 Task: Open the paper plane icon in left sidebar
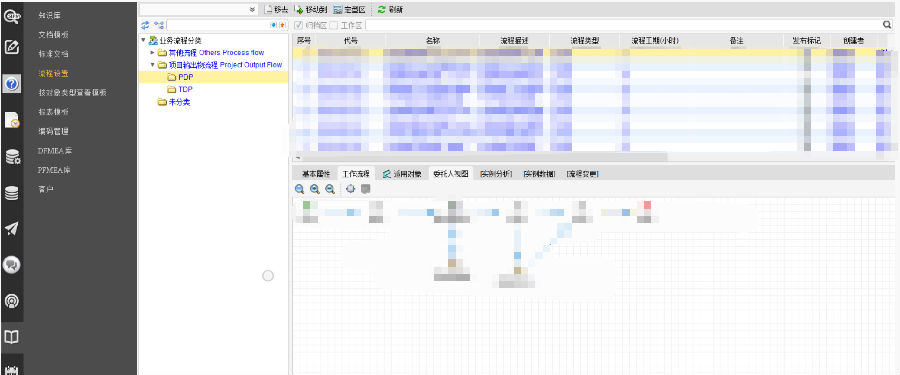[11, 229]
